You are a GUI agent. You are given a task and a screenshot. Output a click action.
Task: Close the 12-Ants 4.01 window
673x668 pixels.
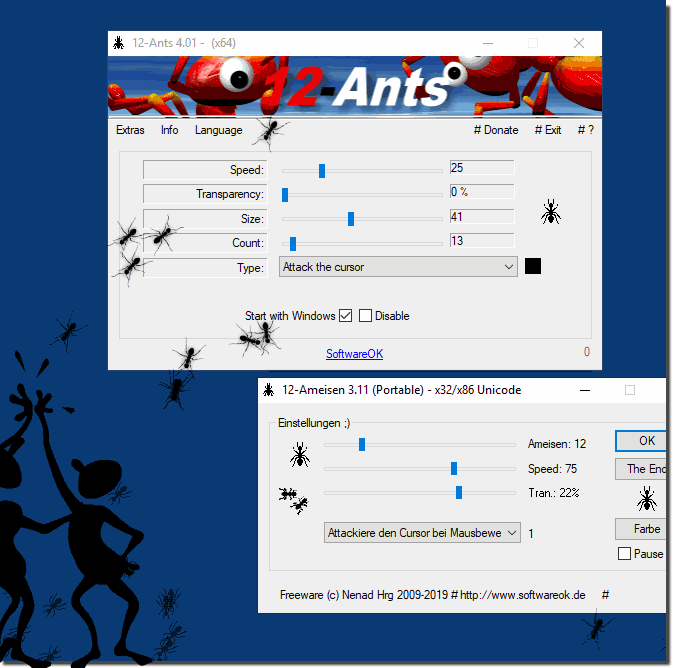pyautogui.click(x=579, y=43)
